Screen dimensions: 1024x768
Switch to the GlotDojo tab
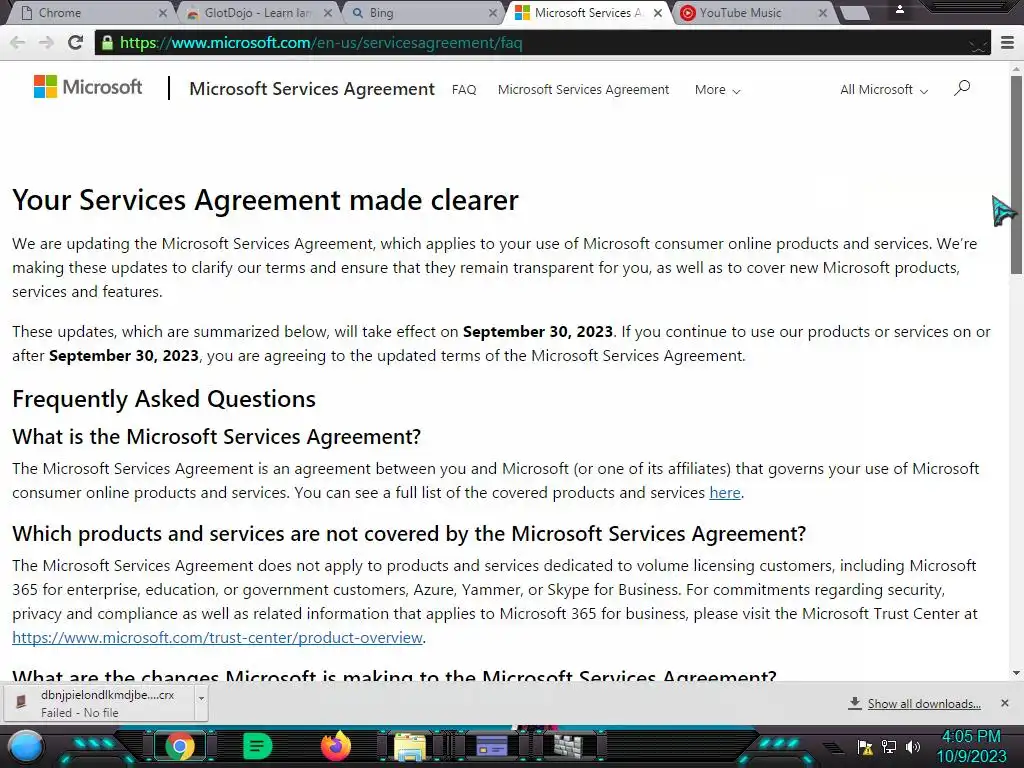coord(258,13)
